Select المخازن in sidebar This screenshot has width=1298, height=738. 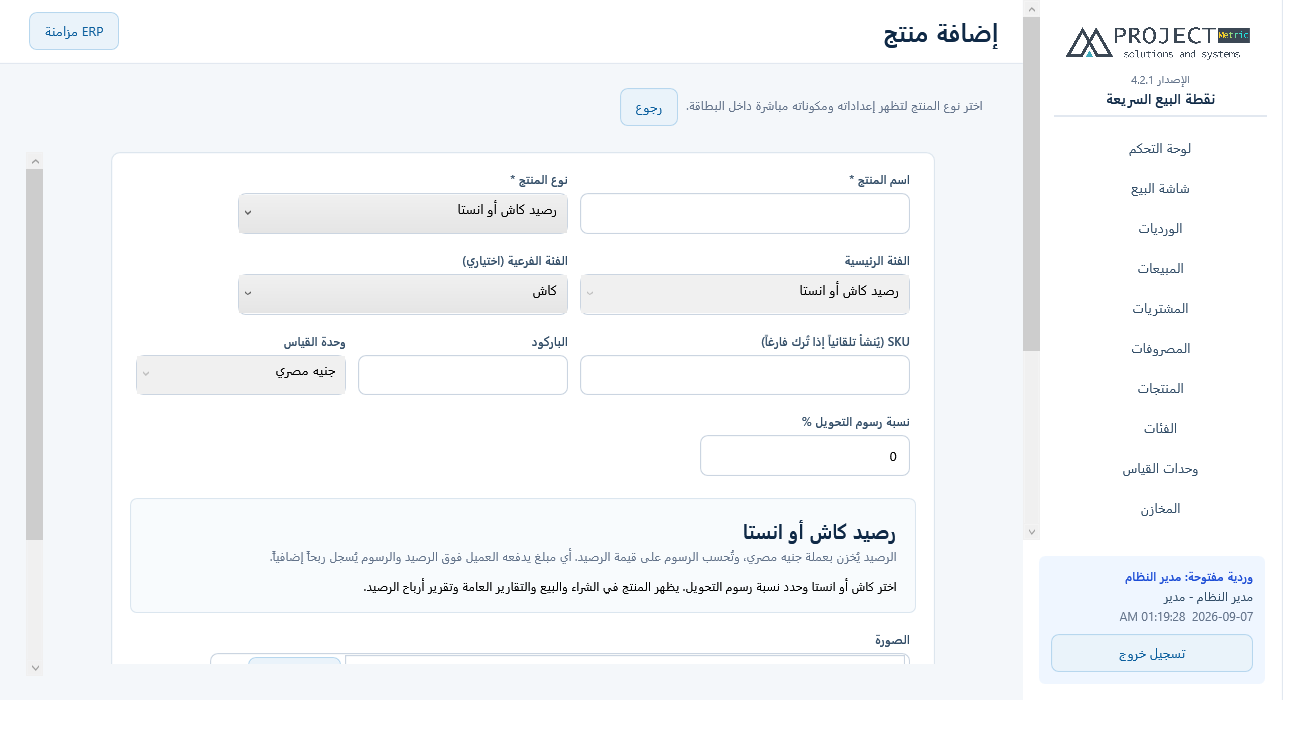point(1160,508)
